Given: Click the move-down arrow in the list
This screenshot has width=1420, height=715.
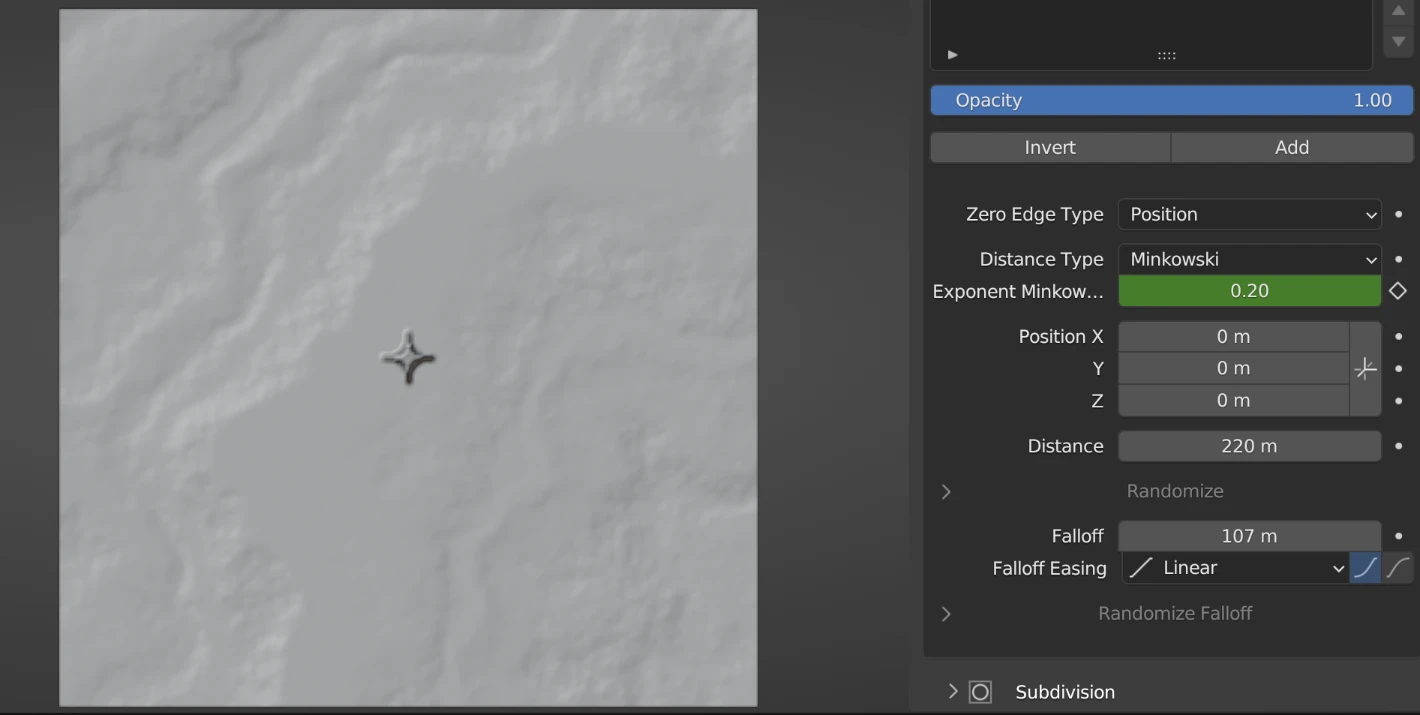Looking at the screenshot, I should [x=1399, y=41].
